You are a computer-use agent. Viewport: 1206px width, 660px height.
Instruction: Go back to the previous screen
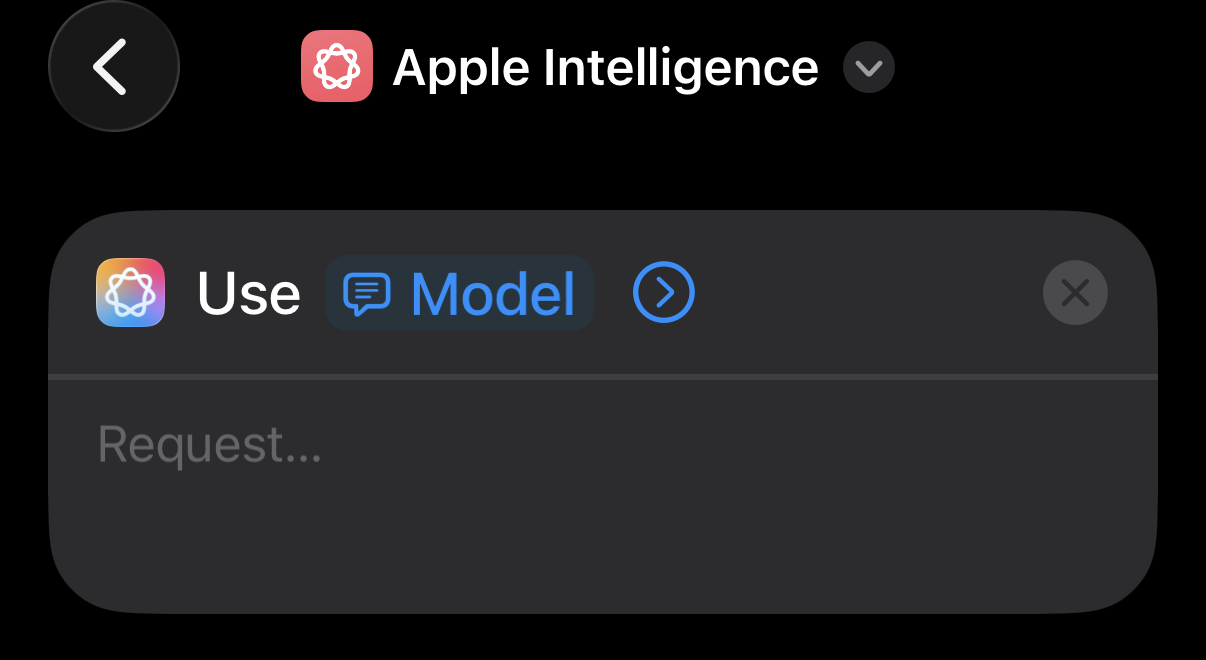pyautogui.click(x=113, y=66)
